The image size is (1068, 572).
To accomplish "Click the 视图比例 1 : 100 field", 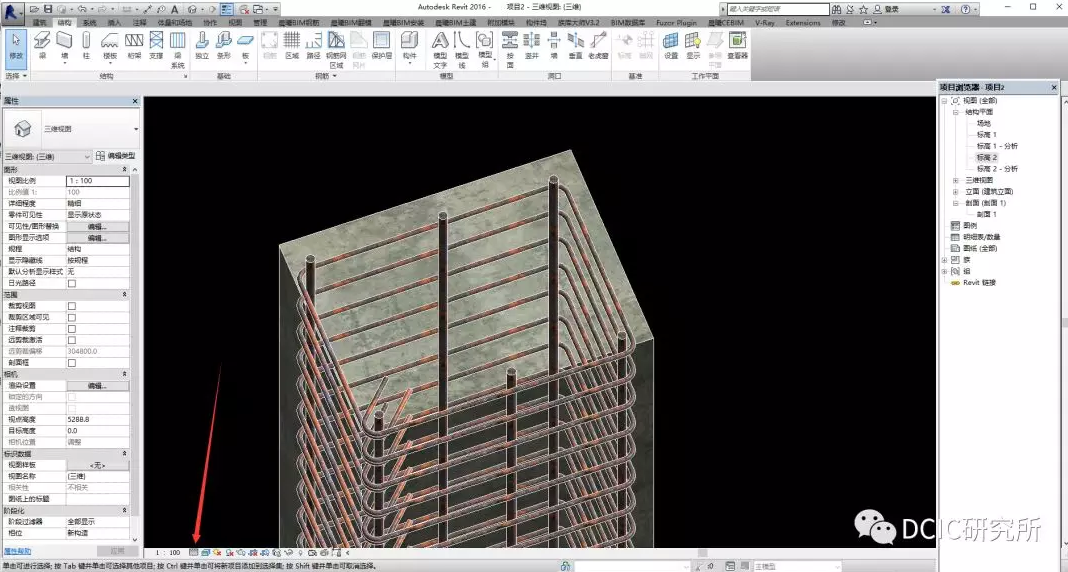I will tap(97, 180).
